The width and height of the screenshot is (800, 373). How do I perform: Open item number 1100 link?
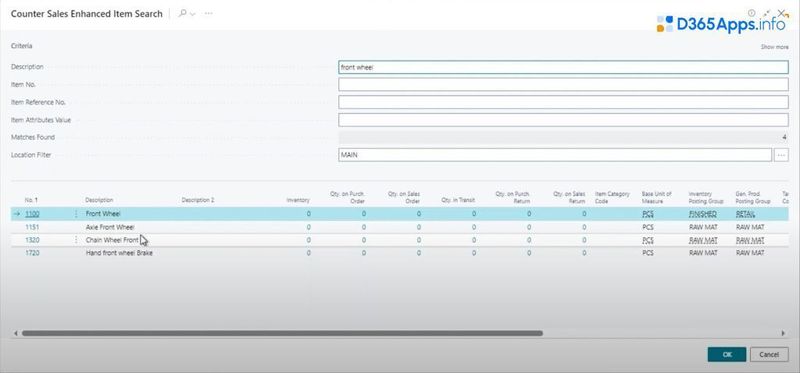(32, 214)
